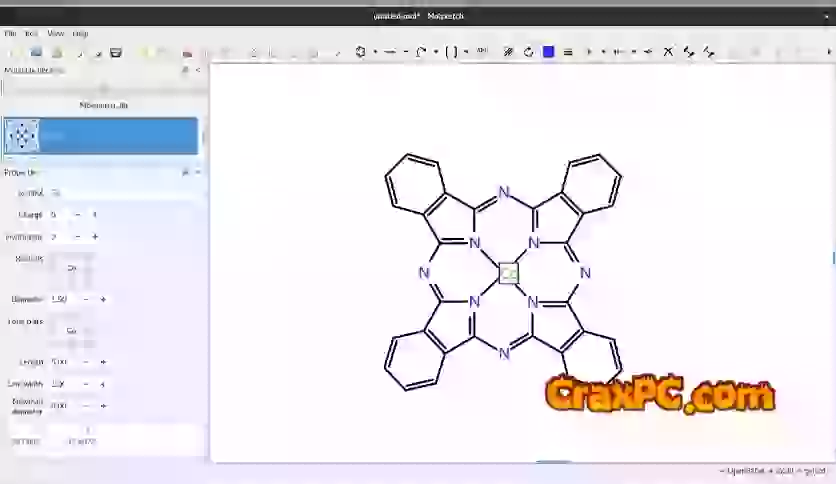Screen dimensions: 836x484
Task: Select the ring drawing tool in toolbar
Action: (x=360, y=52)
